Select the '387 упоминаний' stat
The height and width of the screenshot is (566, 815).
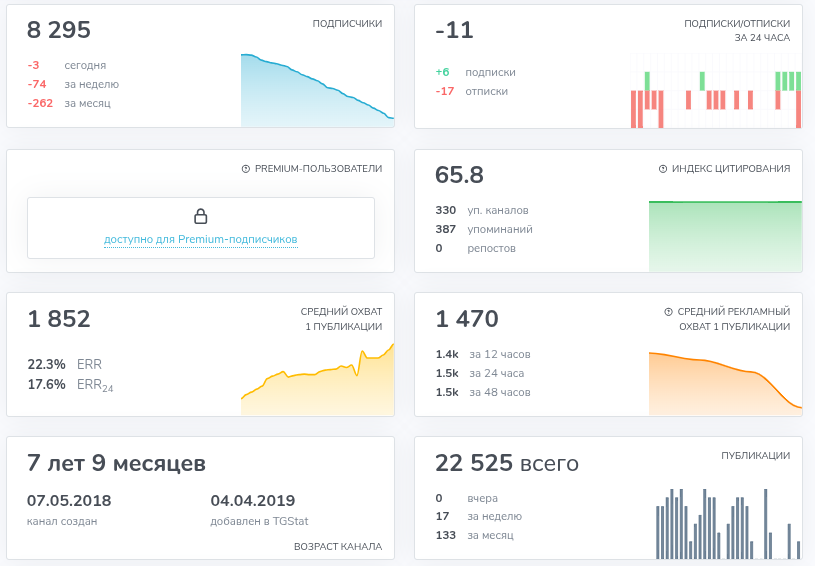tap(484, 229)
